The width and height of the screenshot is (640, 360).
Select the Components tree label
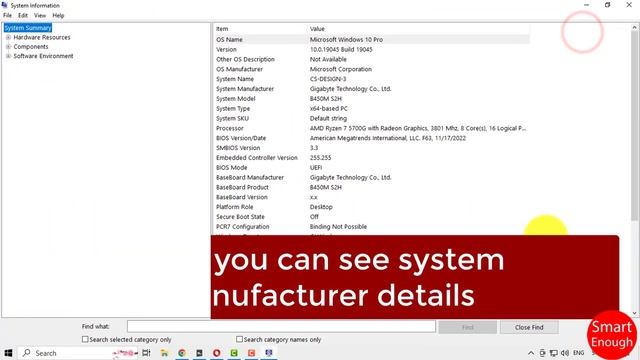(x=31, y=47)
